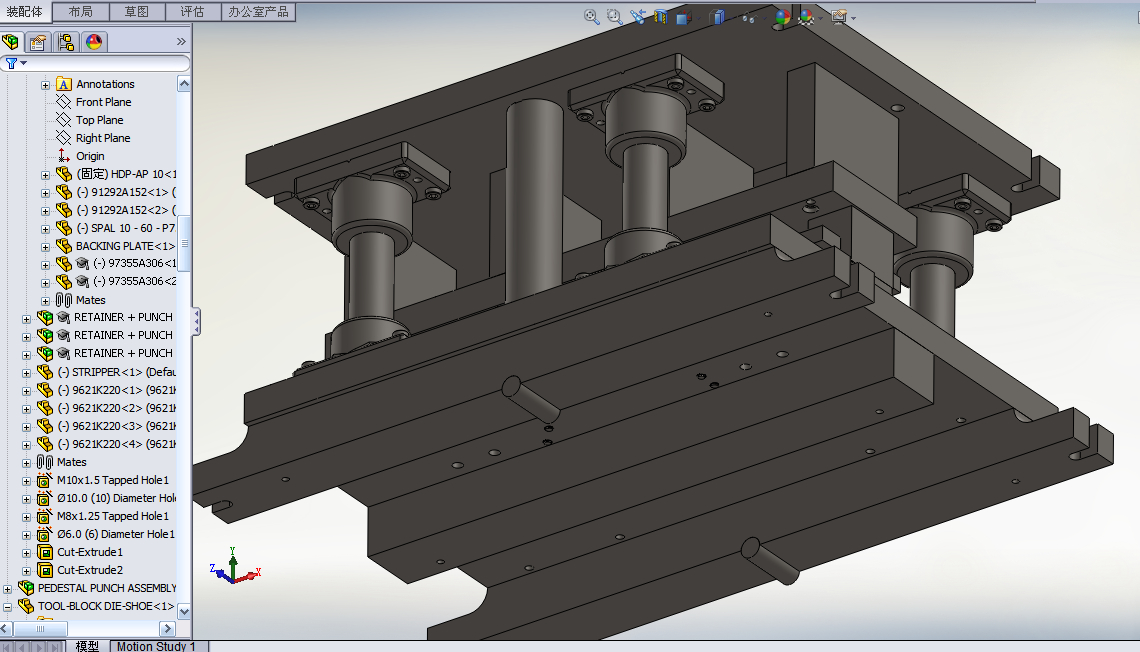Select 91292A152<1> component
Image resolution: width=1140 pixels, height=652 pixels.
[126, 192]
